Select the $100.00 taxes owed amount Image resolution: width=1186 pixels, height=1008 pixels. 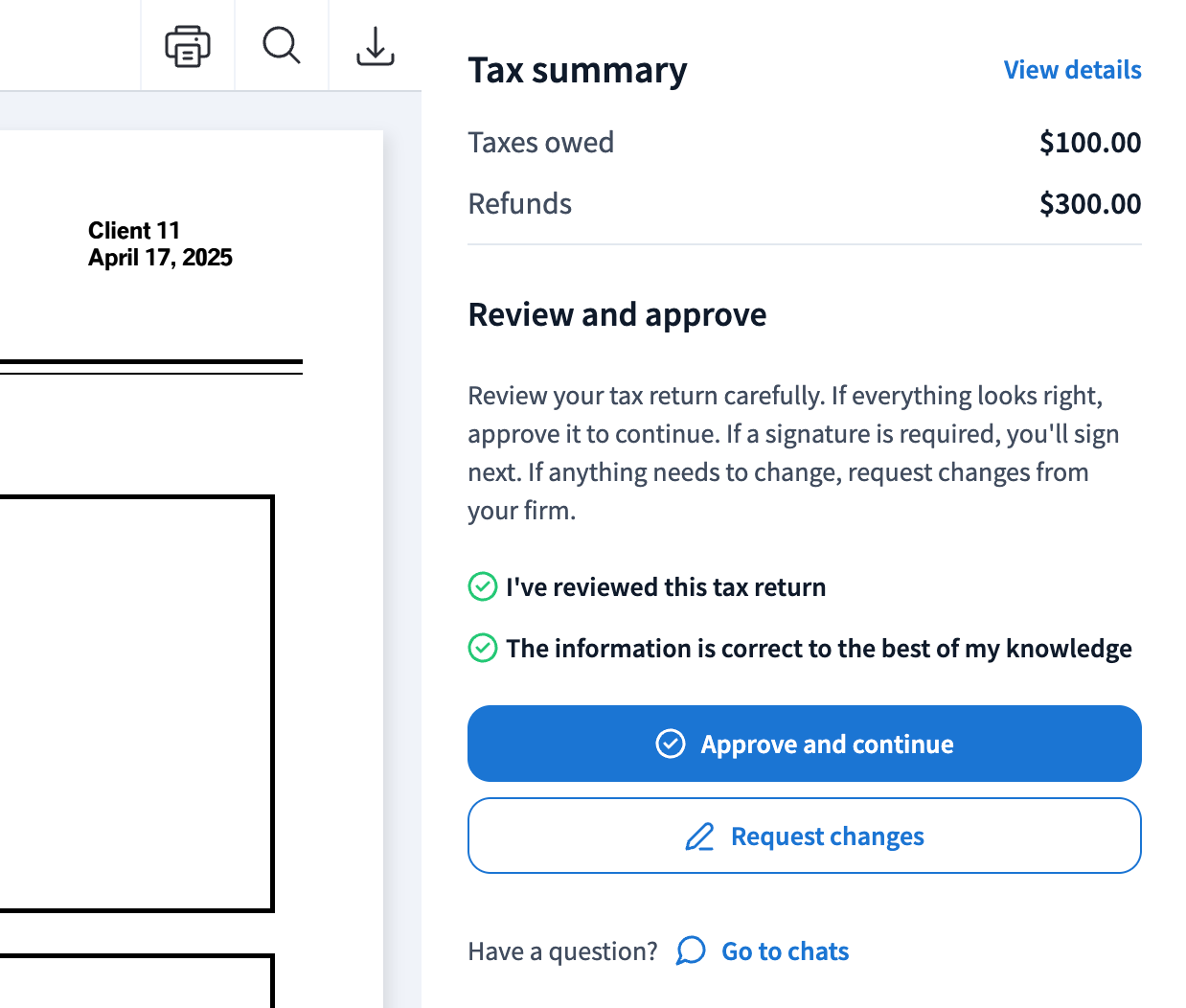point(1090,143)
